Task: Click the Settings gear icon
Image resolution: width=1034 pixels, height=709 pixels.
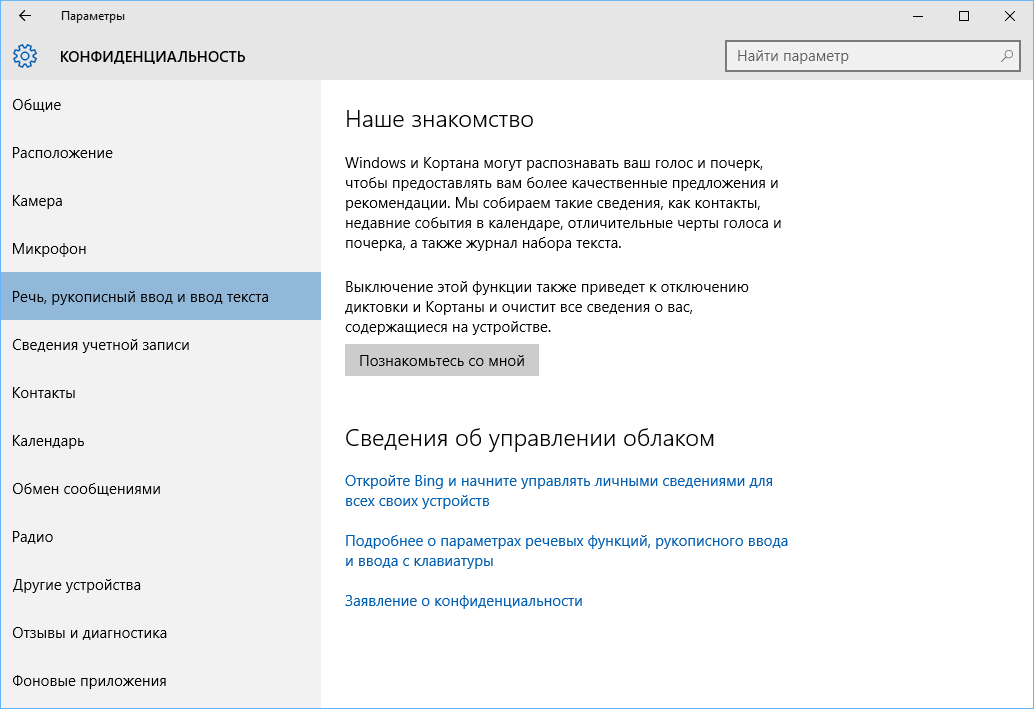Action: (x=25, y=56)
